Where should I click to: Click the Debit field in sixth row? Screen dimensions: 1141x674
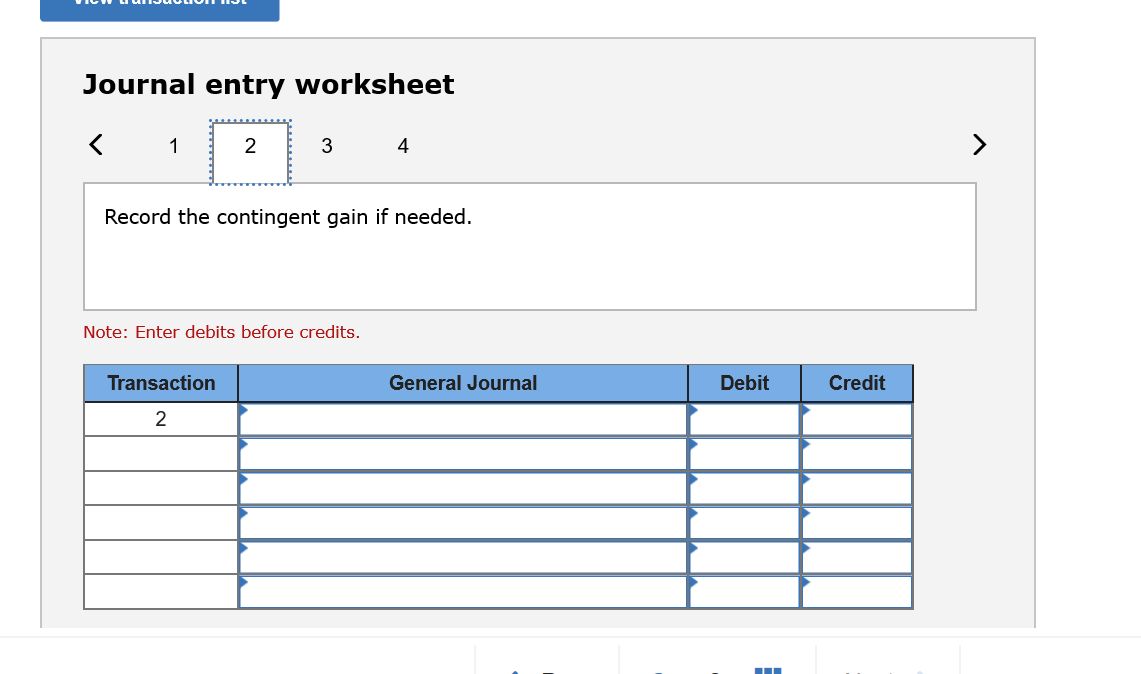coord(744,592)
